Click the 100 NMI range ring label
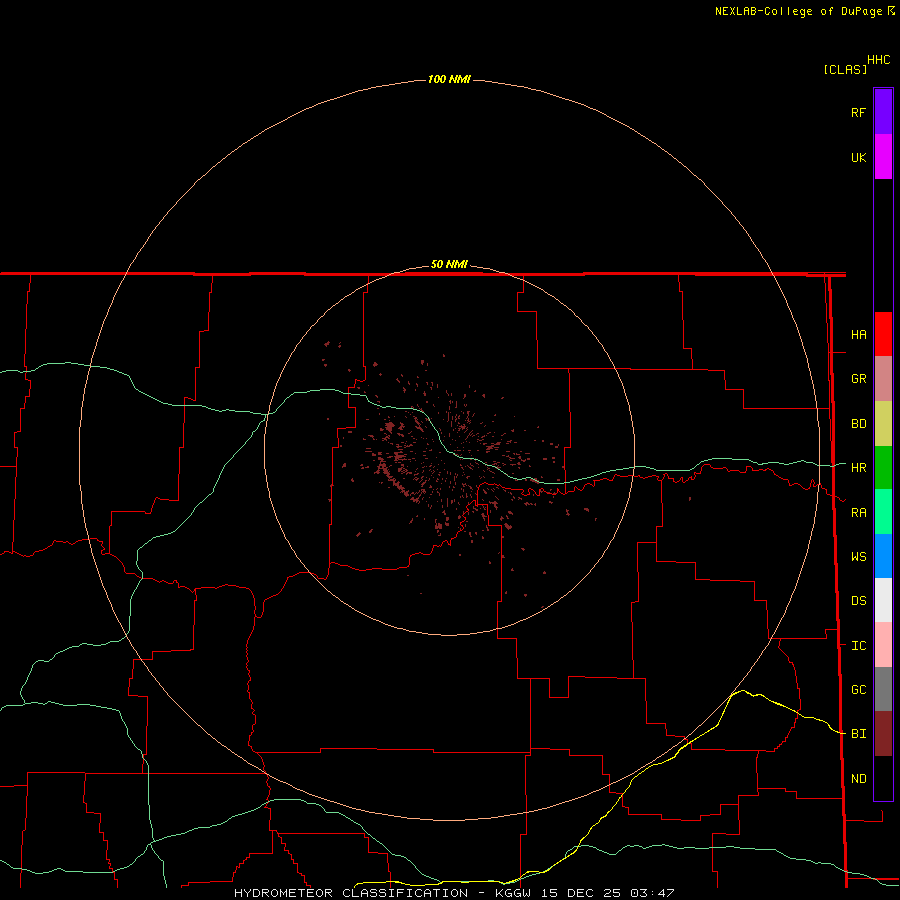900x900 pixels. pyautogui.click(x=449, y=79)
